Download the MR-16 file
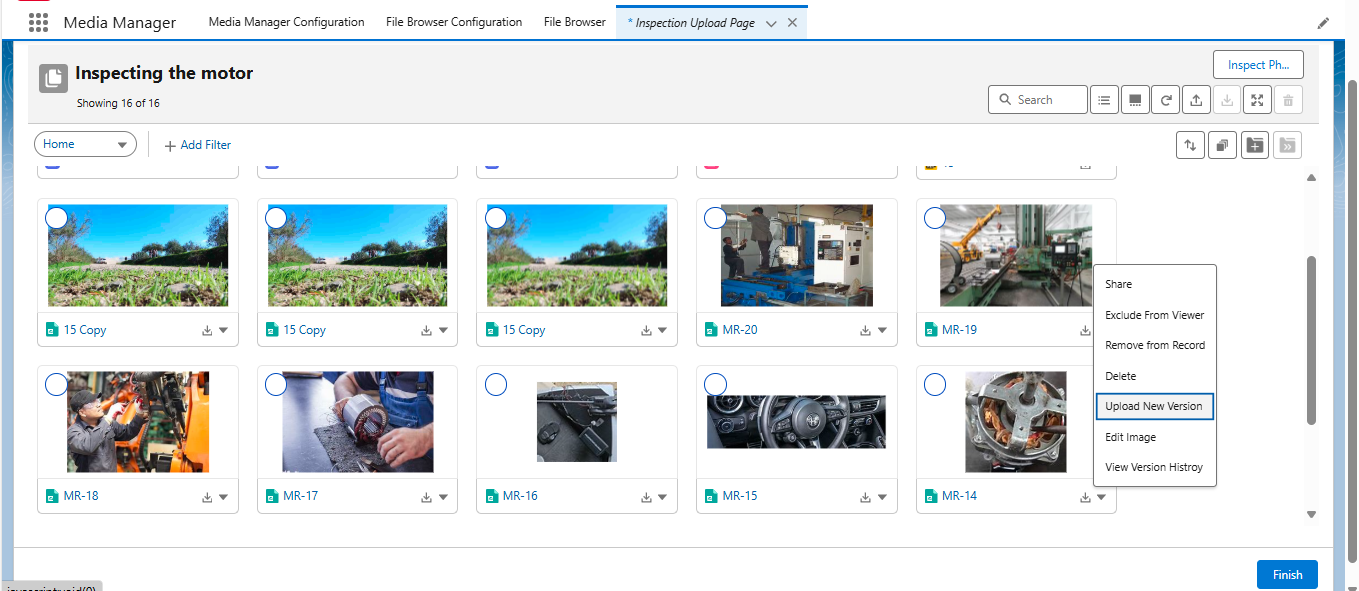 pos(646,496)
